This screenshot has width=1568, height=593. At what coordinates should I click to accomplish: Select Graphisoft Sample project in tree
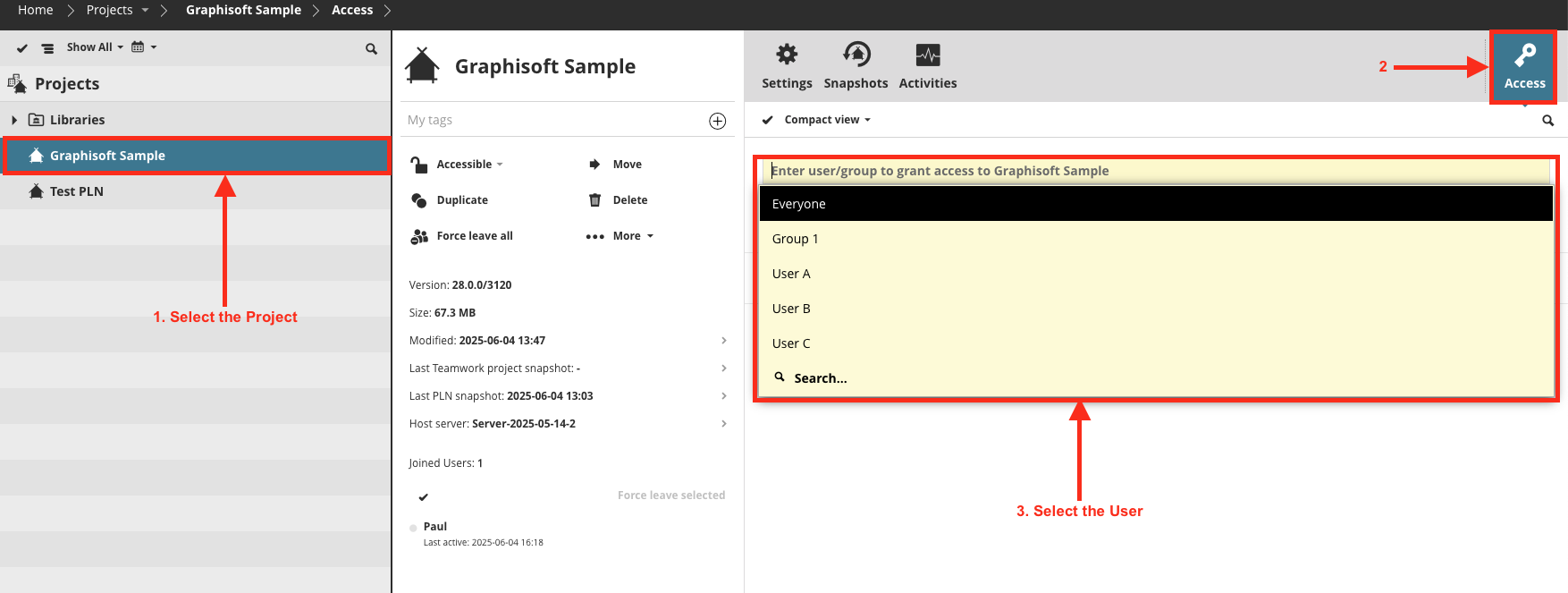click(197, 156)
